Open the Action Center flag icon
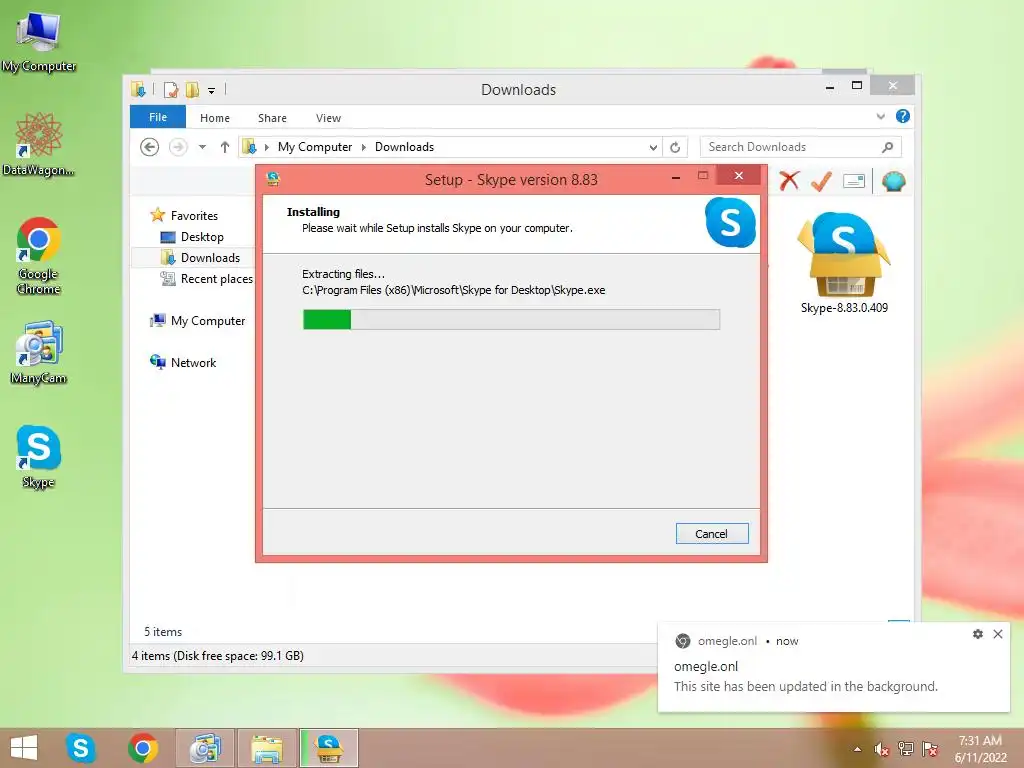This screenshot has width=1024, height=768. (930, 749)
